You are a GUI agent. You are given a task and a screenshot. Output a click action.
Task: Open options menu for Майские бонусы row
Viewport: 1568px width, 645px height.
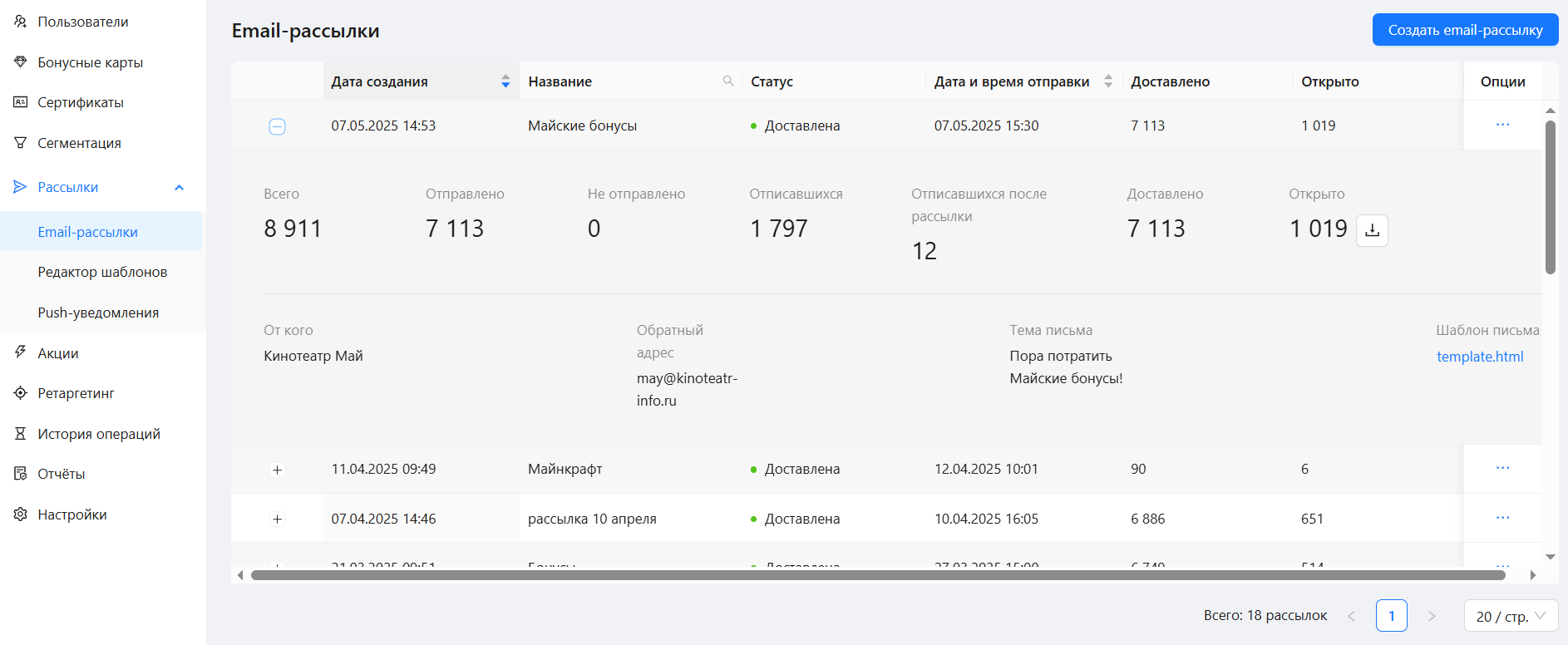1502,125
